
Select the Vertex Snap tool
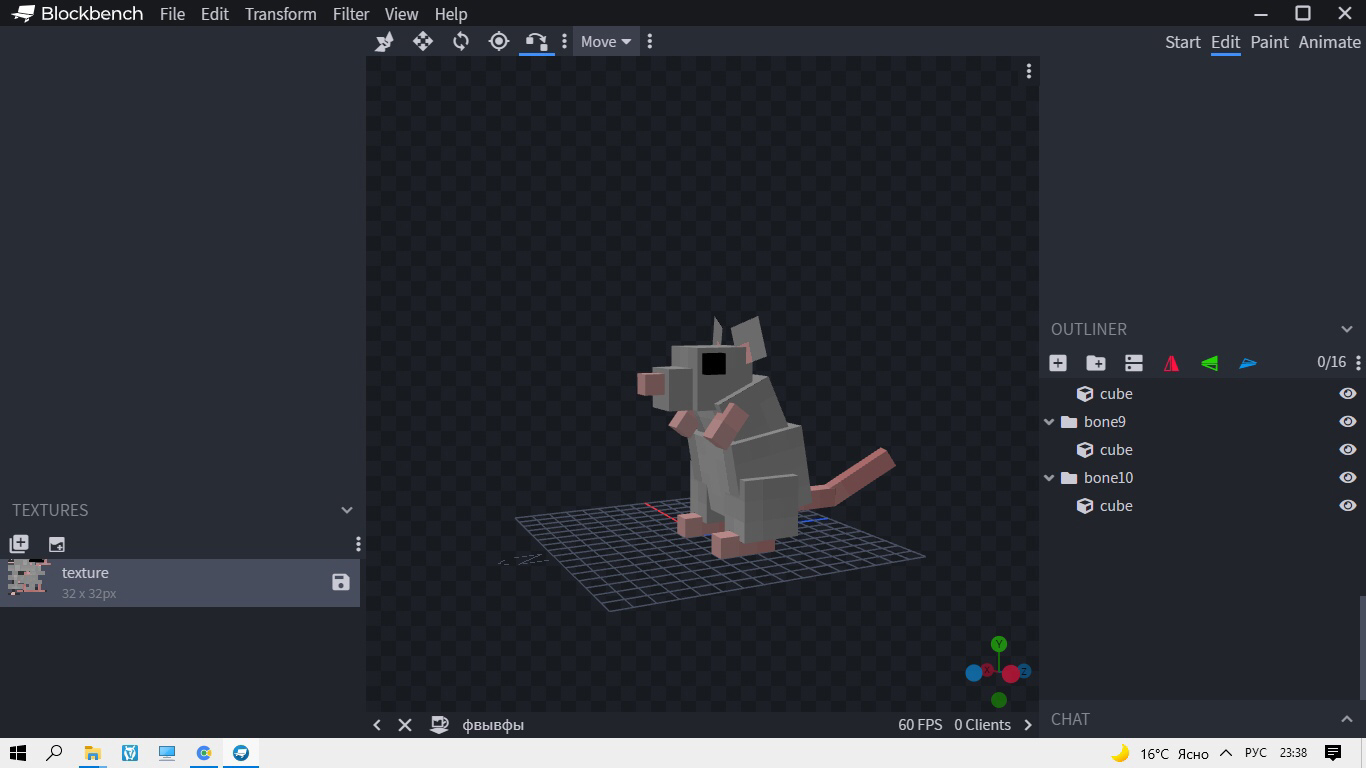[x=537, y=41]
